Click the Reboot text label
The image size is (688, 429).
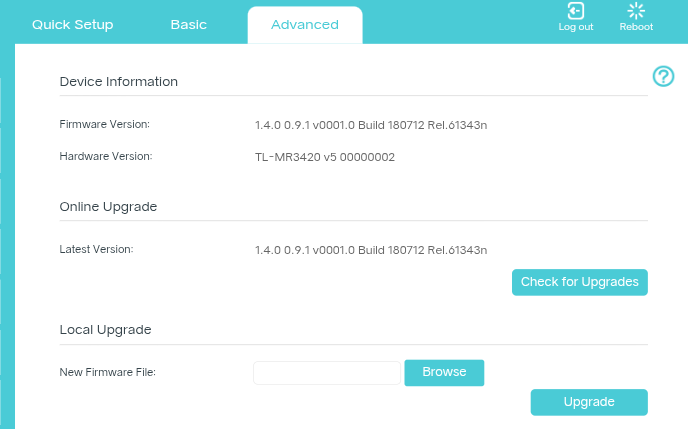636,27
